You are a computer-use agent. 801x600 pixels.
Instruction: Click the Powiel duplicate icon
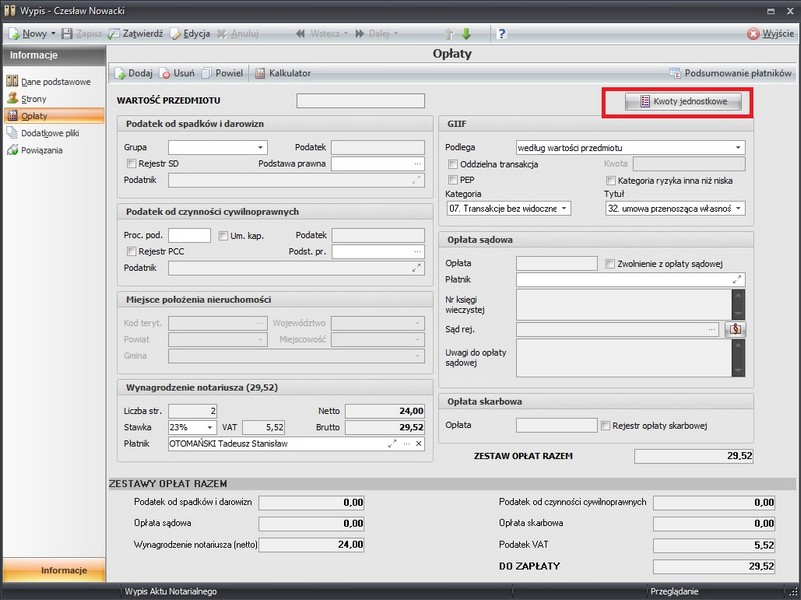[x=207, y=73]
